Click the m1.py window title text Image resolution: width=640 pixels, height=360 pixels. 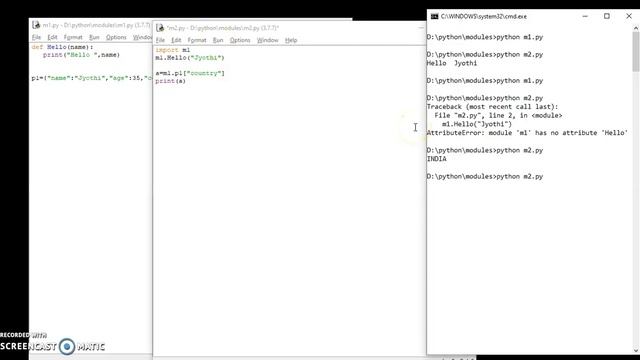point(97,25)
